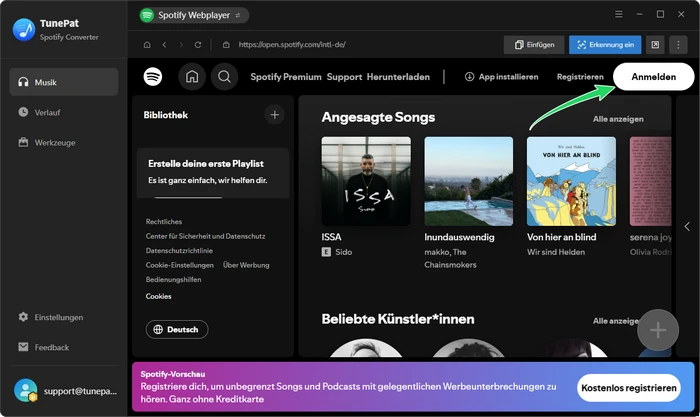Reload the web player page
The height and width of the screenshot is (417, 700).
tap(198, 45)
